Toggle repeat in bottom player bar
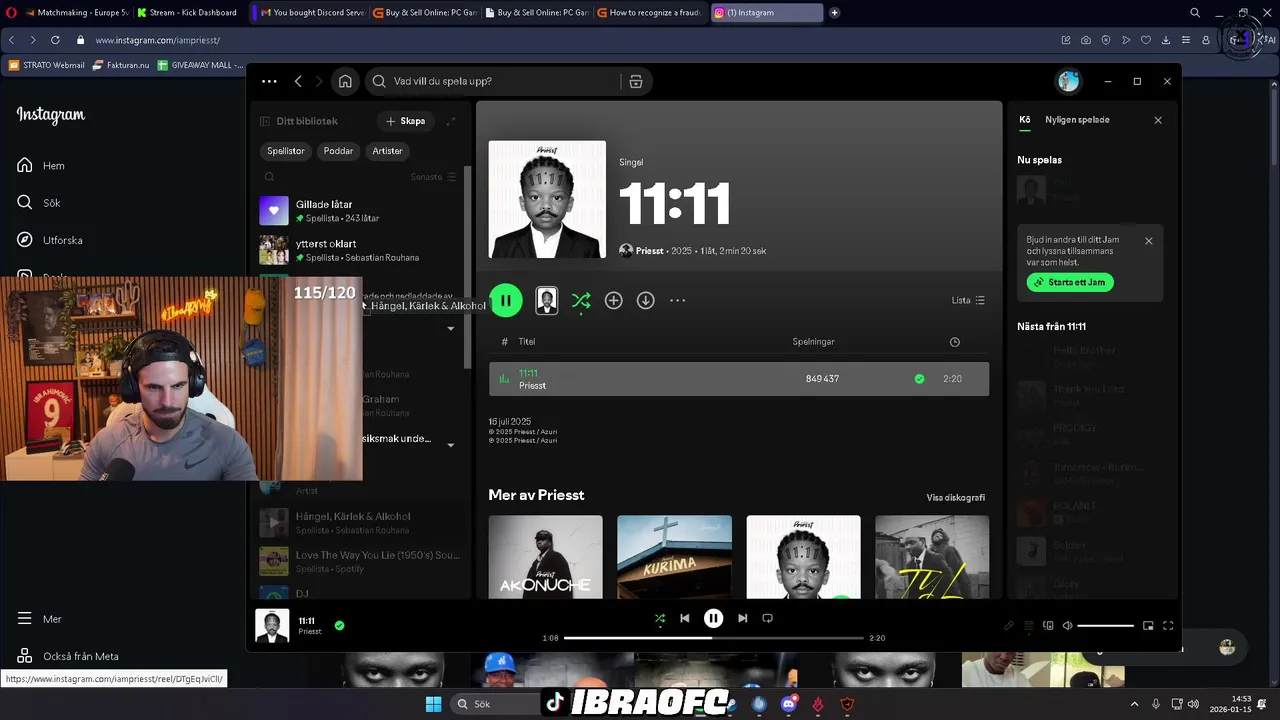This screenshot has height=720, width=1280. pos(767,618)
